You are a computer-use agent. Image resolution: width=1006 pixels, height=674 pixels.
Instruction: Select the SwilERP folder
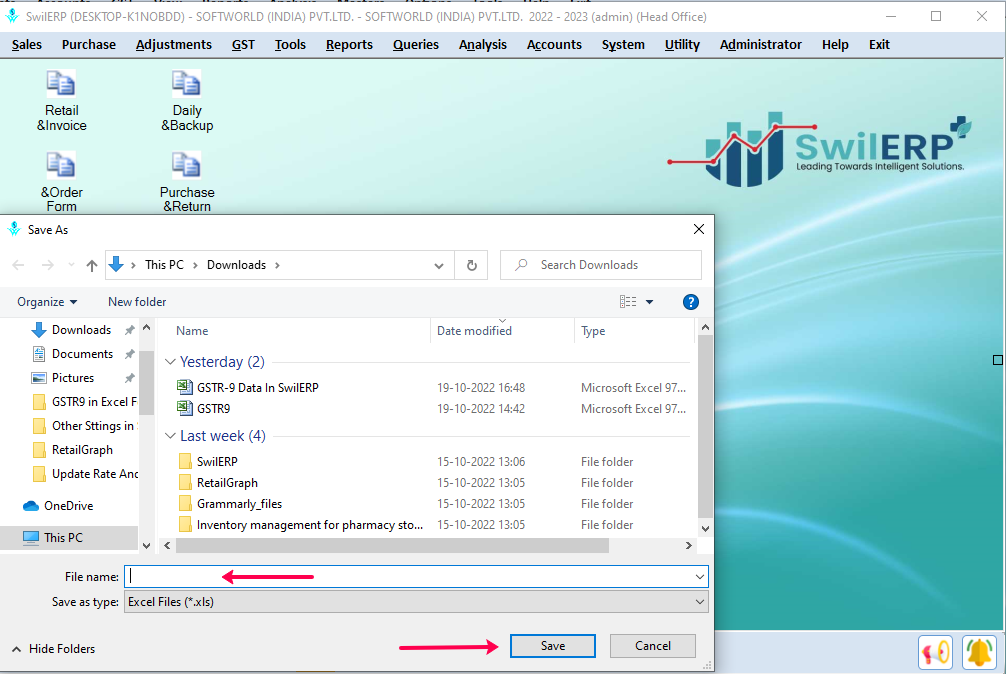[217, 462]
